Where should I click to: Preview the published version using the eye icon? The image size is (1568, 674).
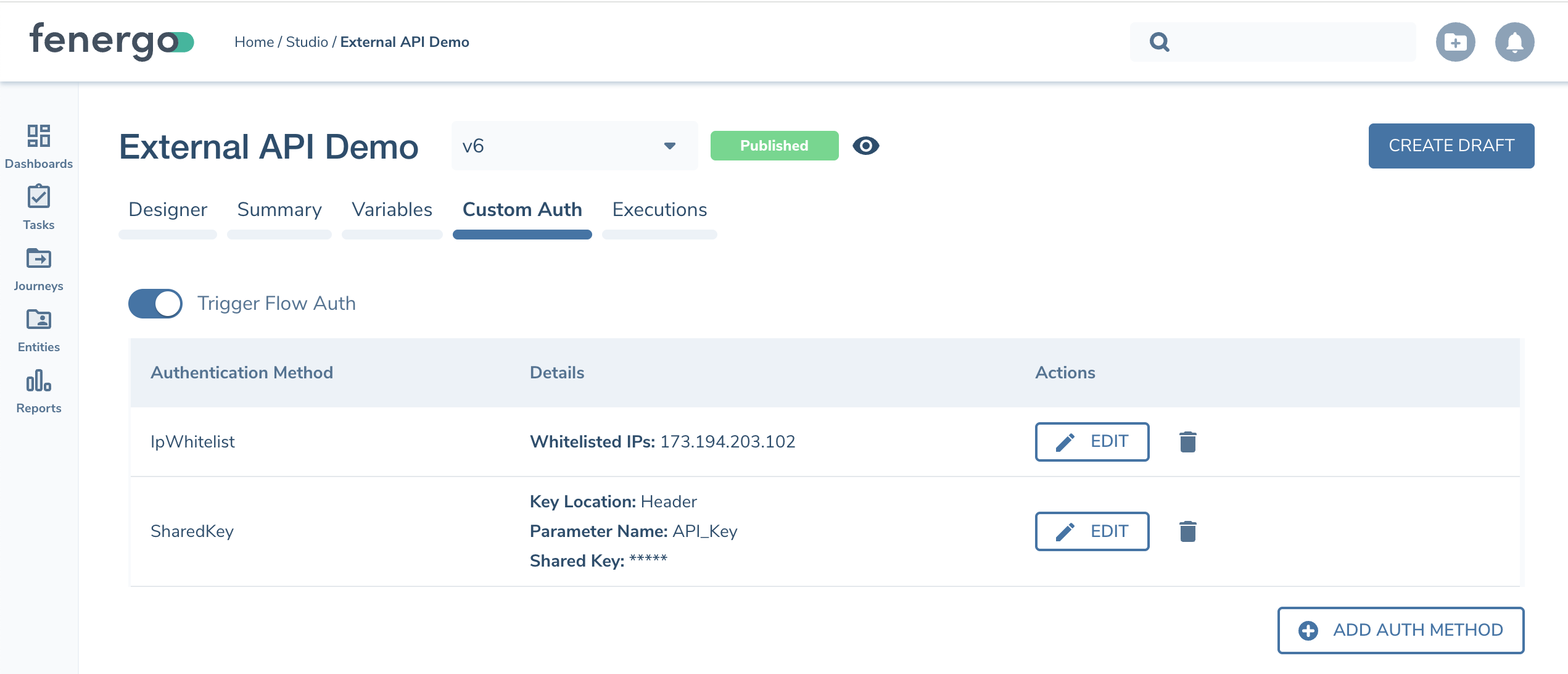(867, 146)
